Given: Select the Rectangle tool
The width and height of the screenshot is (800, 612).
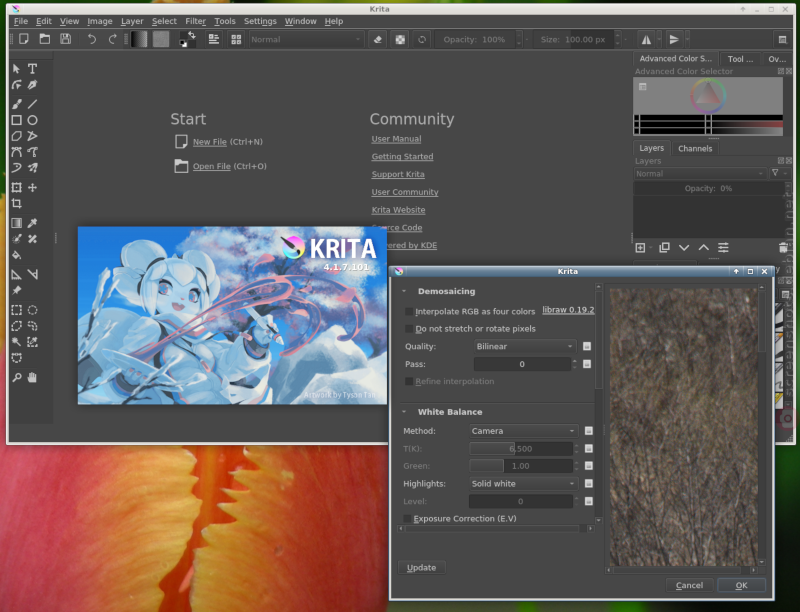Looking at the screenshot, I should tap(16, 120).
